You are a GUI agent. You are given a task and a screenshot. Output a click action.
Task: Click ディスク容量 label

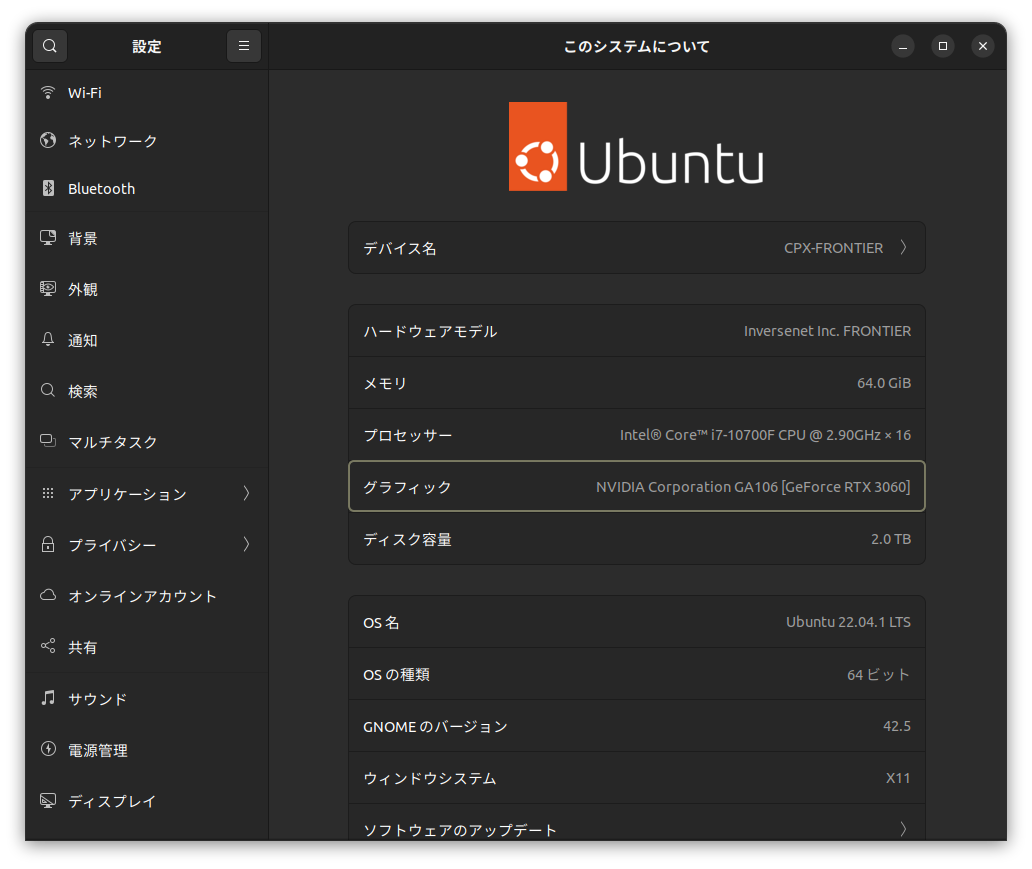(407, 540)
